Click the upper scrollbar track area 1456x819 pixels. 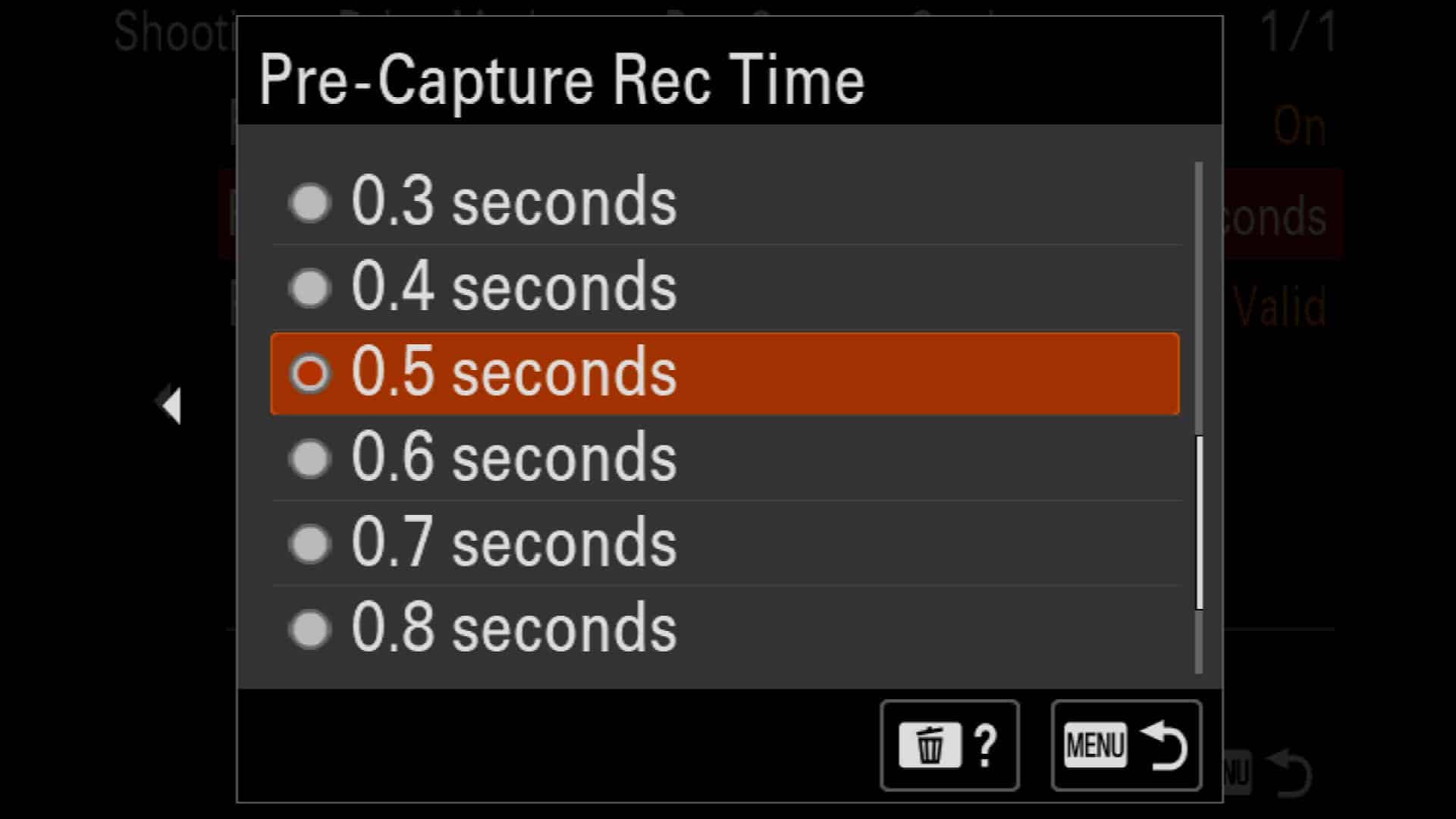coord(1199,299)
